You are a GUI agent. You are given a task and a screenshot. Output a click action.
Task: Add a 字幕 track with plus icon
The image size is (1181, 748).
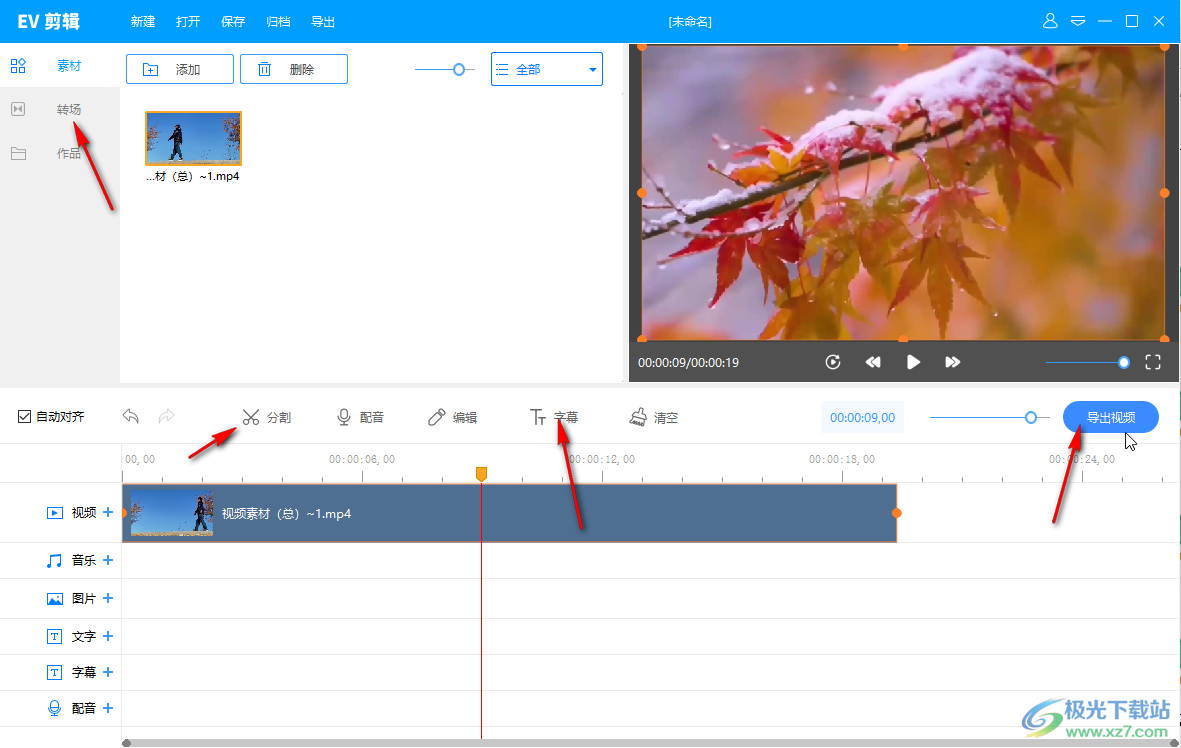coord(108,671)
